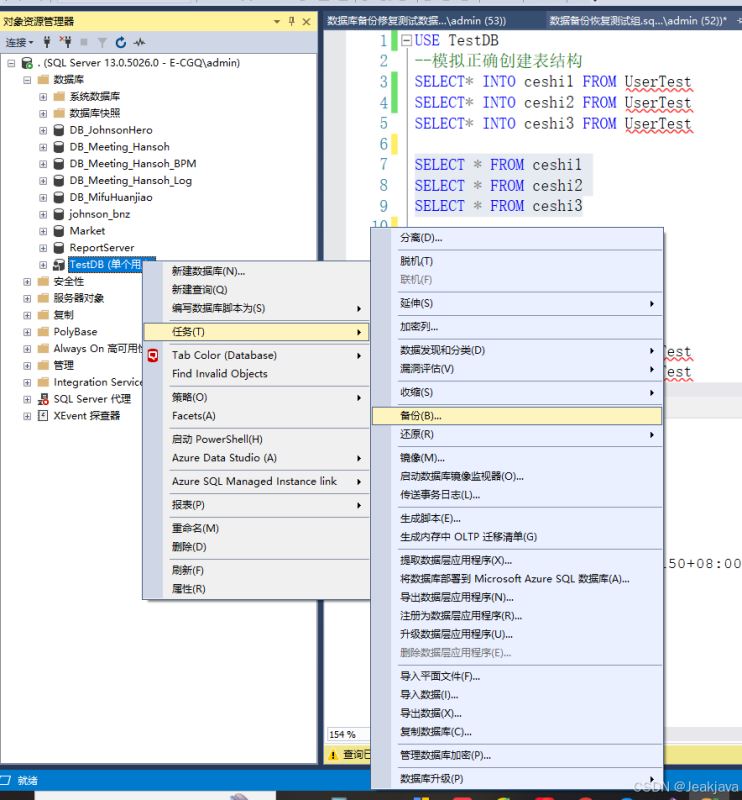742x800 pixels.
Task: Select 脱机(T) in tasks submenu
Action: 517,261
